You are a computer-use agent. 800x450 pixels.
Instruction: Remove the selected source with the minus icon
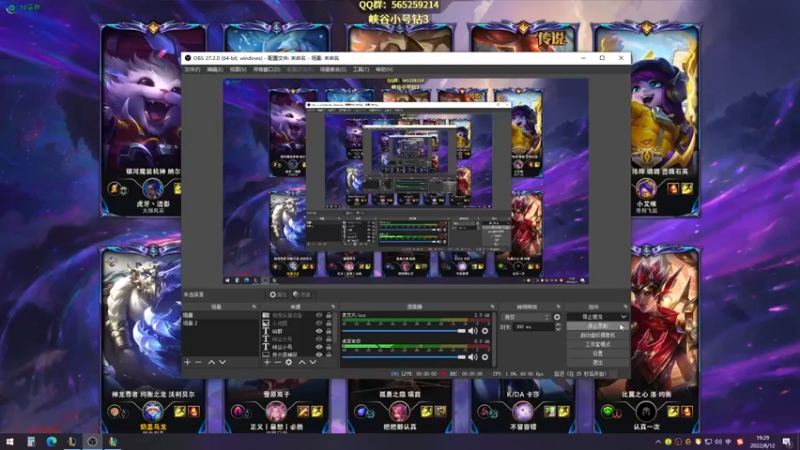coord(278,362)
